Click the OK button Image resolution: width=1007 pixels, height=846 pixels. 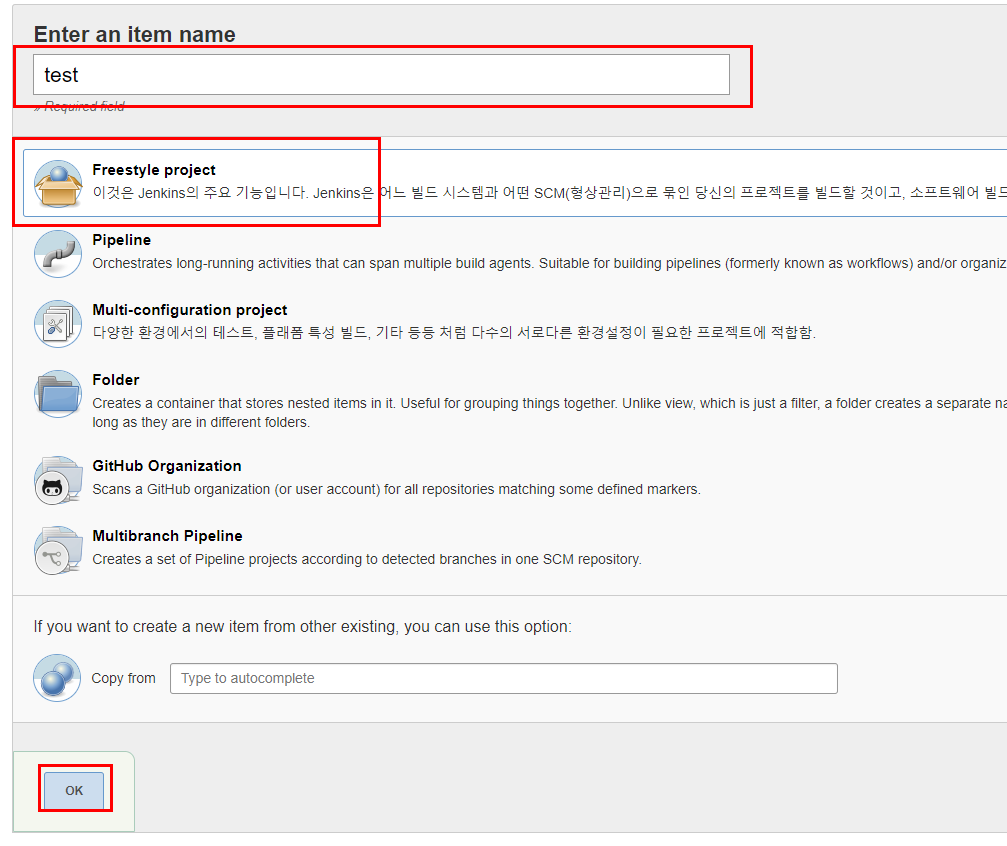pyautogui.click(x=74, y=790)
